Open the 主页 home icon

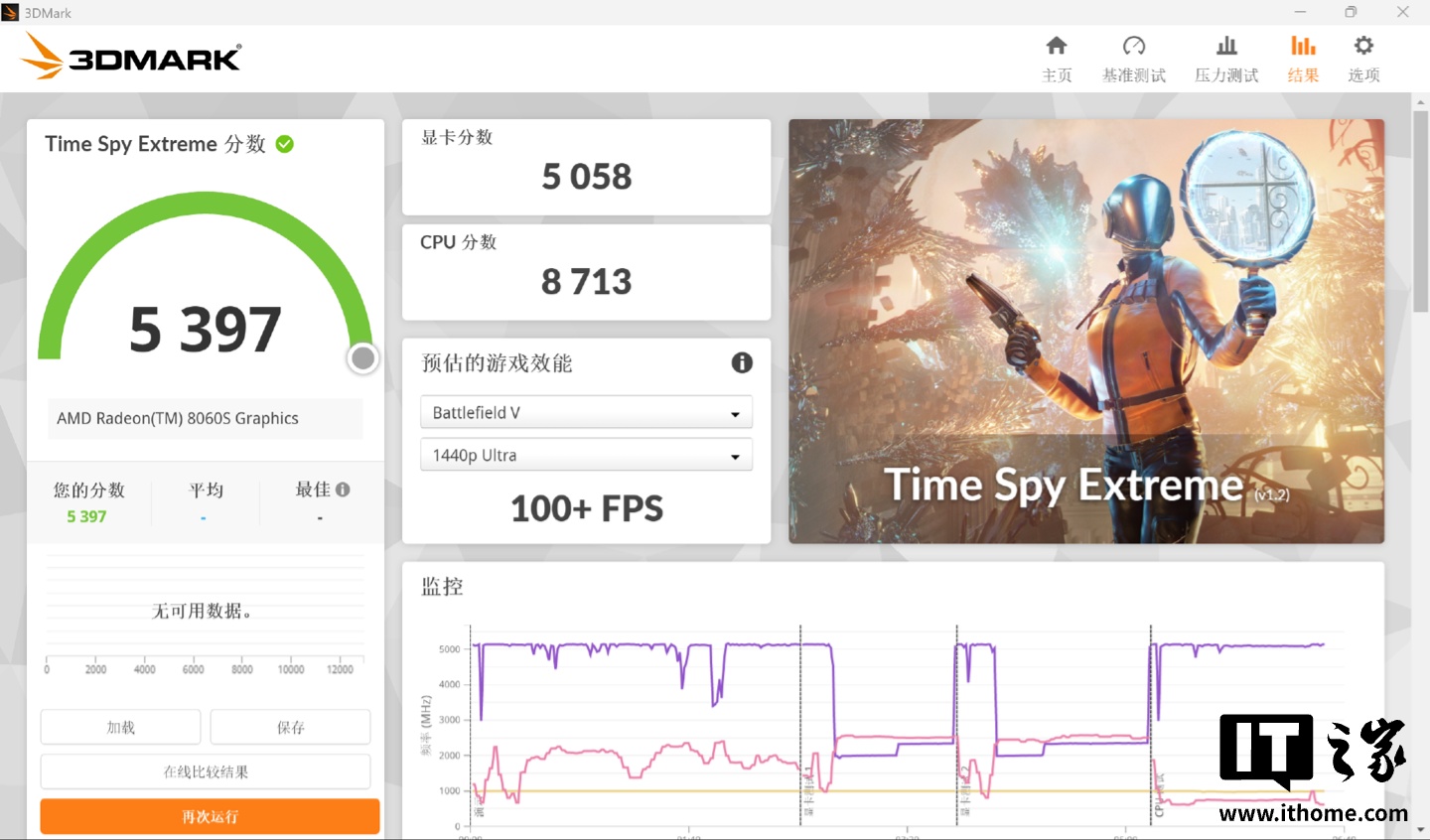point(1057,46)
